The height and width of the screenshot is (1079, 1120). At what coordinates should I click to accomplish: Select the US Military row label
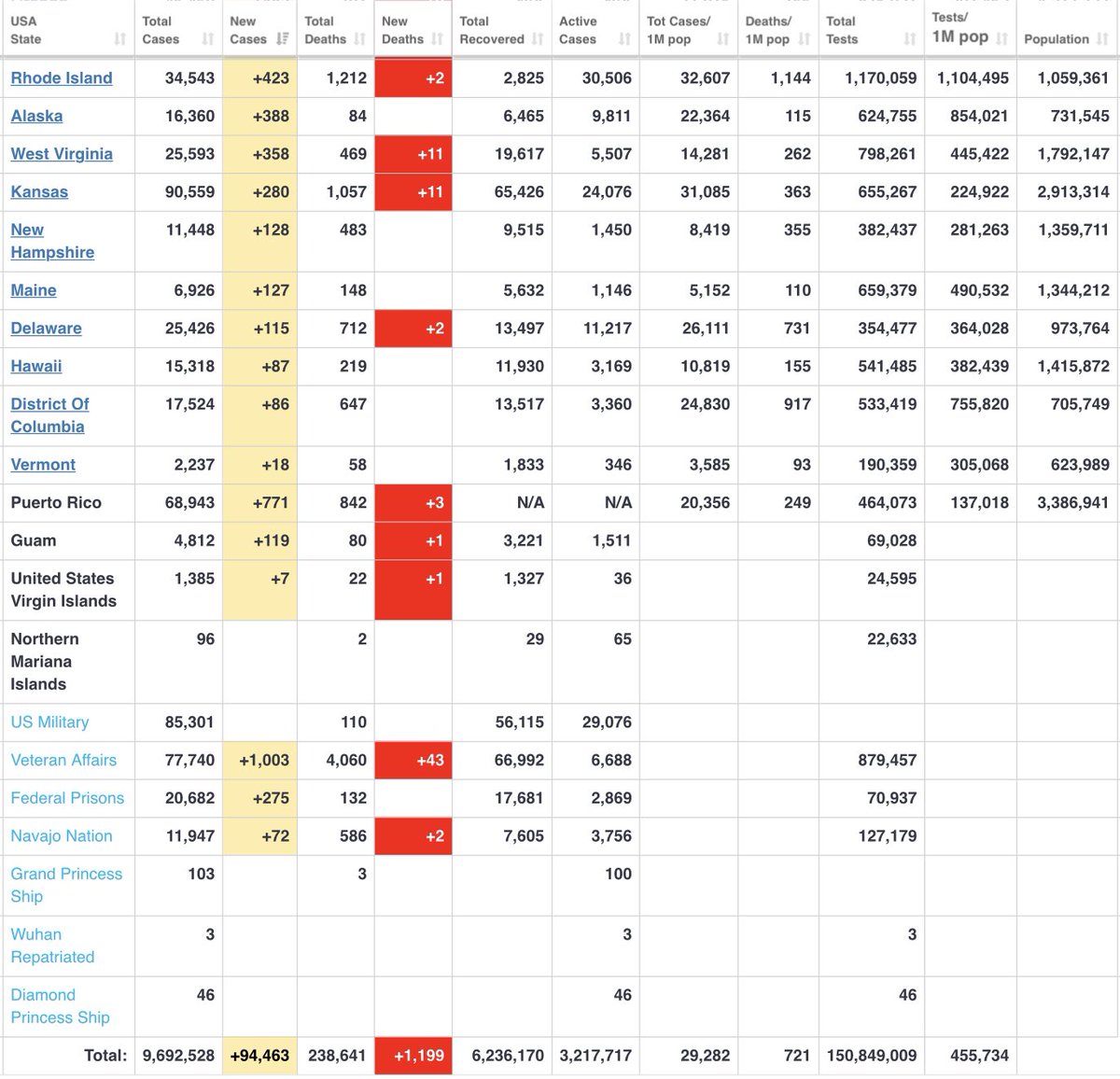click(x=49, y=722)
